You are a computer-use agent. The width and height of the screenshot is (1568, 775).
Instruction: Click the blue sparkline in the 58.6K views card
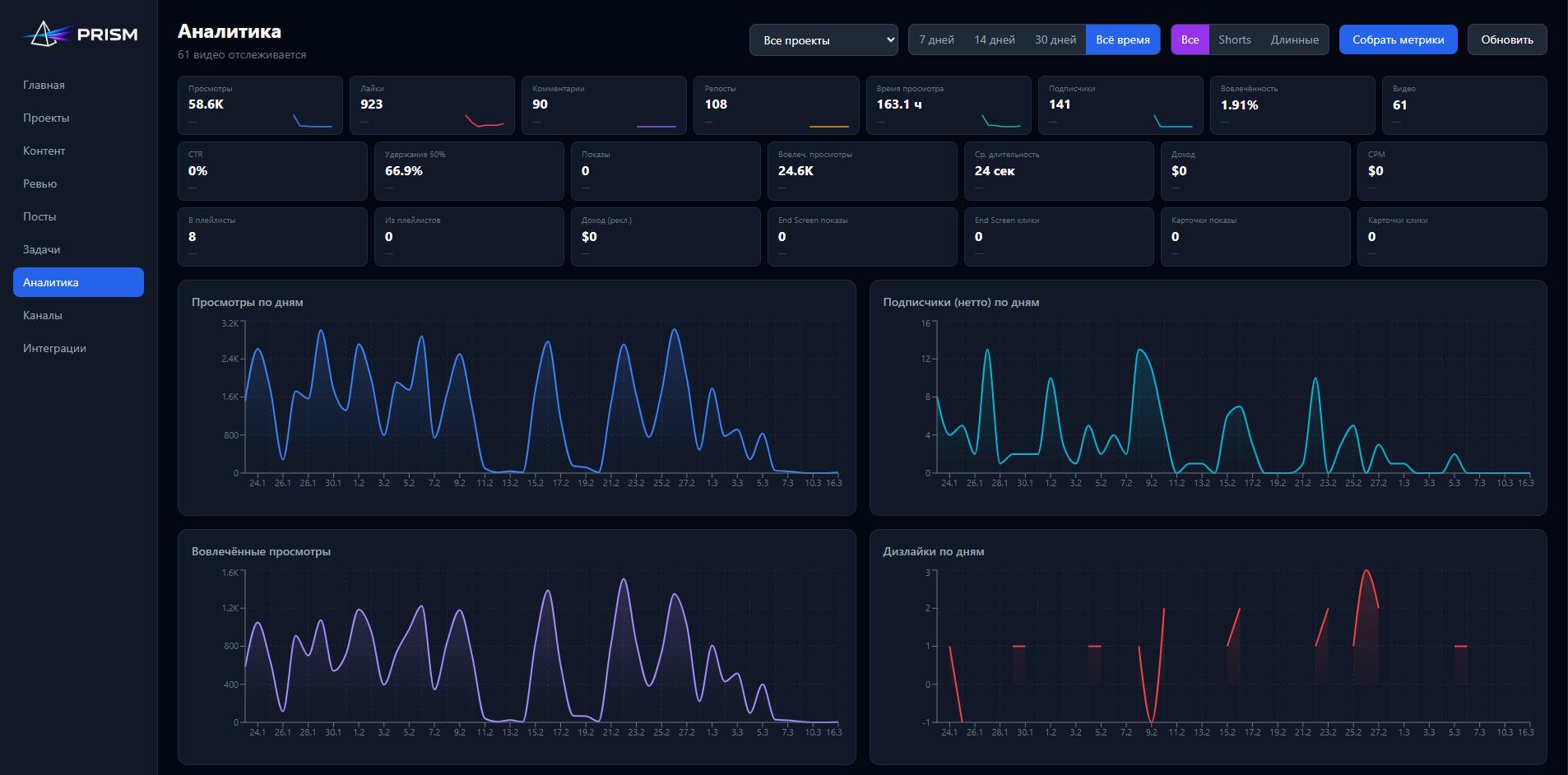(x=313, y=121)
